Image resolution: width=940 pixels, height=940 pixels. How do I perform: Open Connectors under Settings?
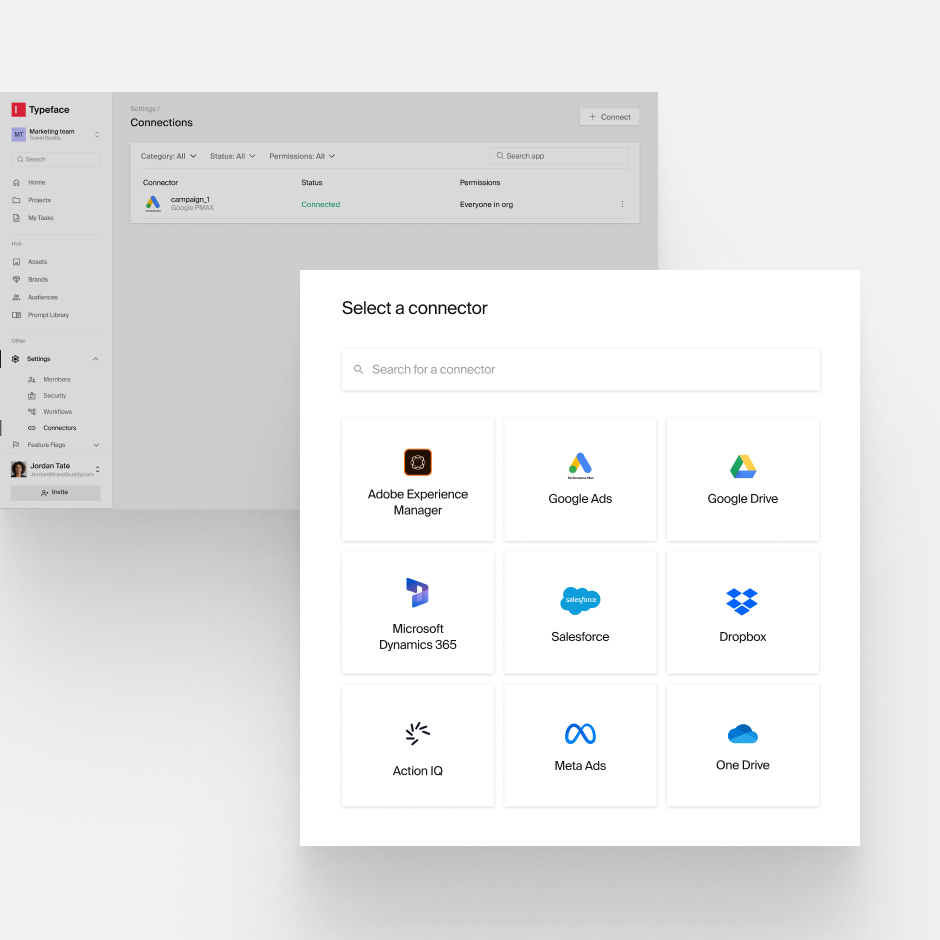click(x=59, y=428)
